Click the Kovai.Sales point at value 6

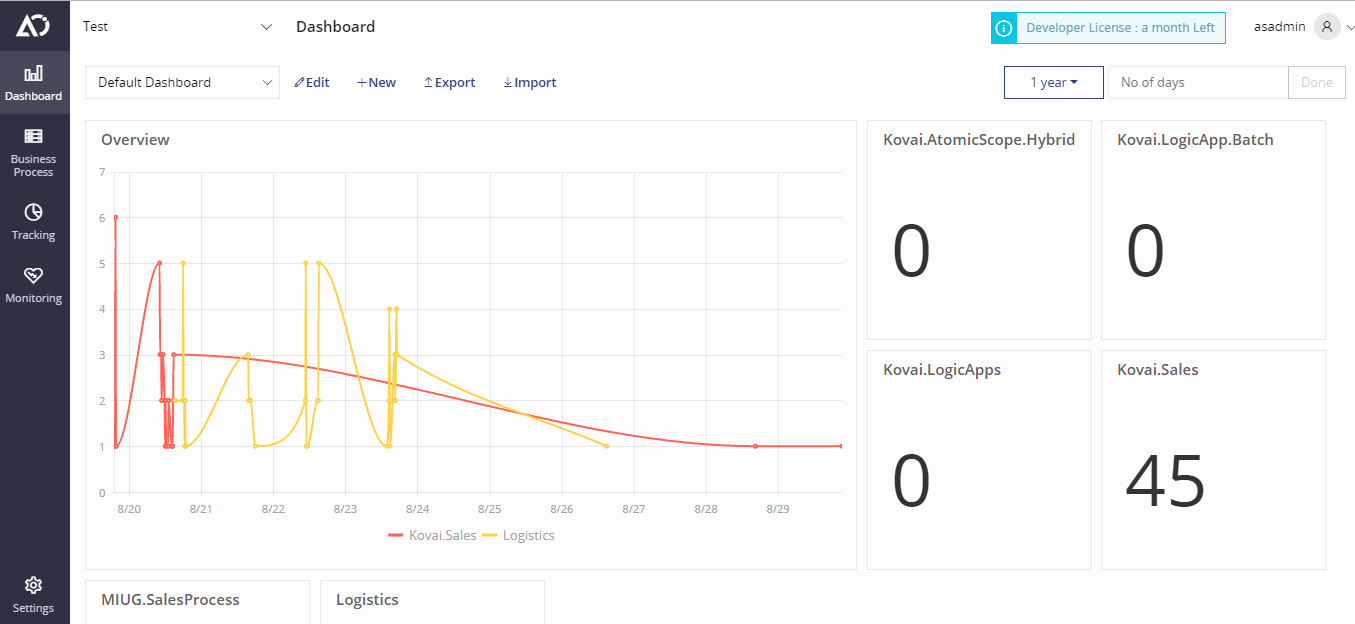(x=115, y=217)
